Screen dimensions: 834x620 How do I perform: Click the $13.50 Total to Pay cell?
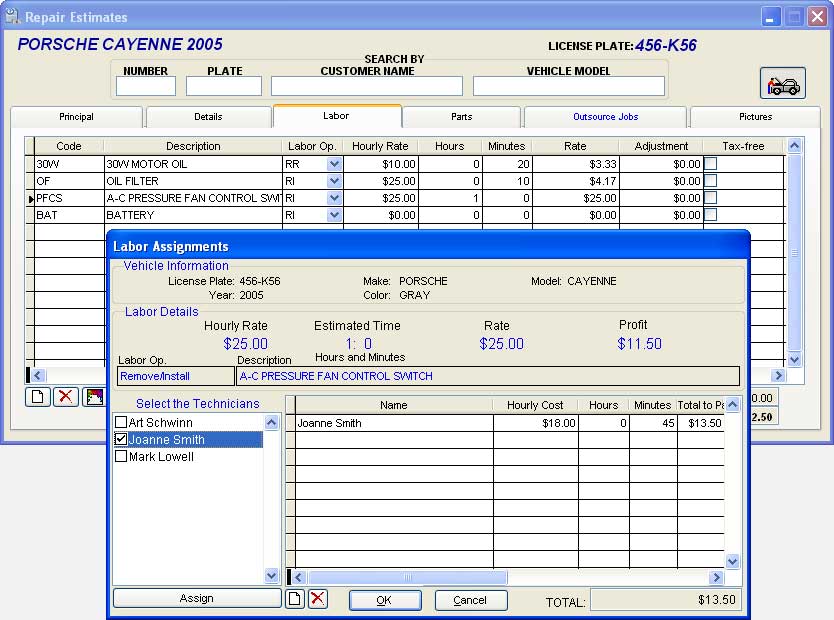[x=701, y=423]
